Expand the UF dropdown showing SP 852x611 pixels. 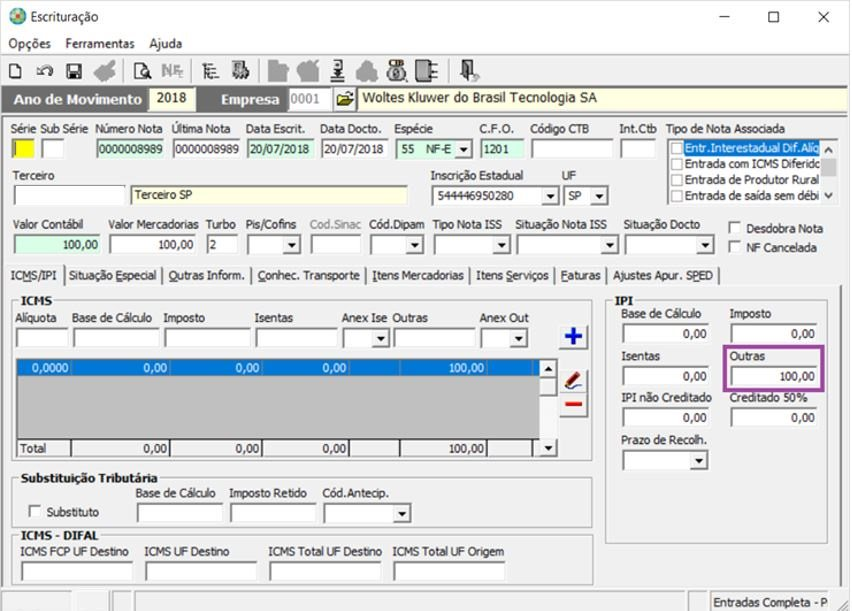click(x=599, y=196)
